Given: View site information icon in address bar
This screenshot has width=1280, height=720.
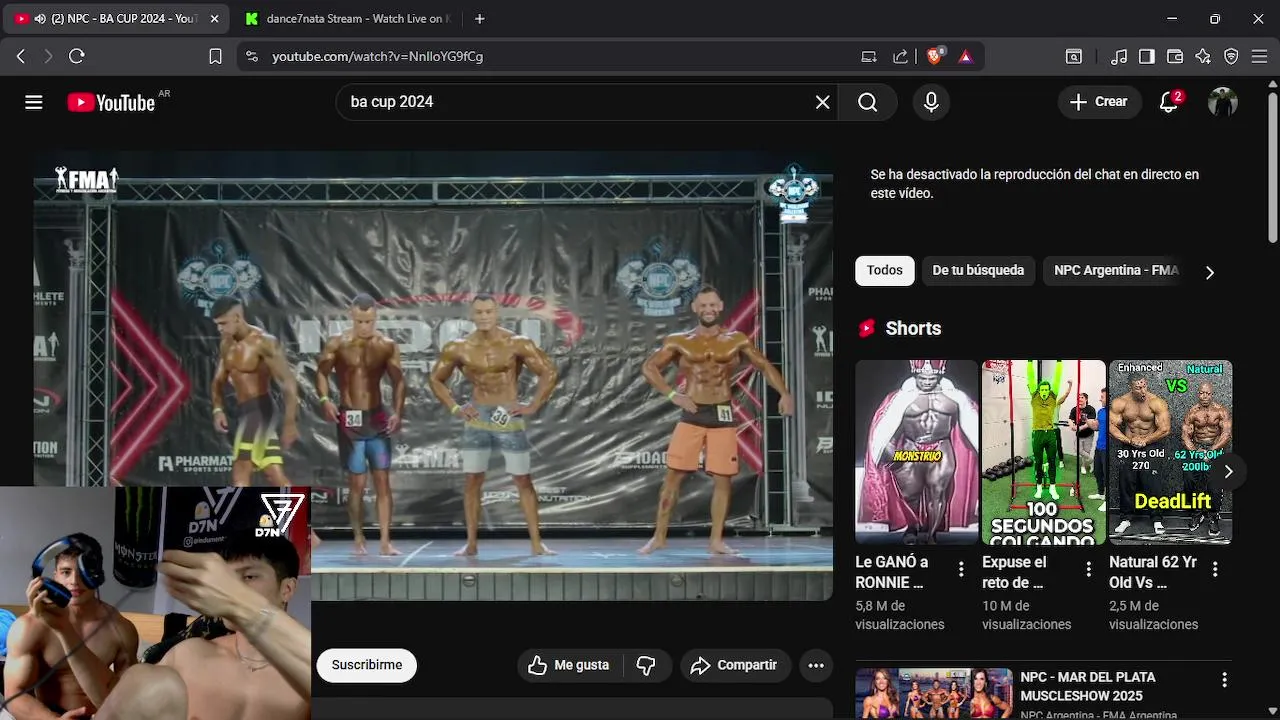Looking at the screenshot, I should (252, 57).
